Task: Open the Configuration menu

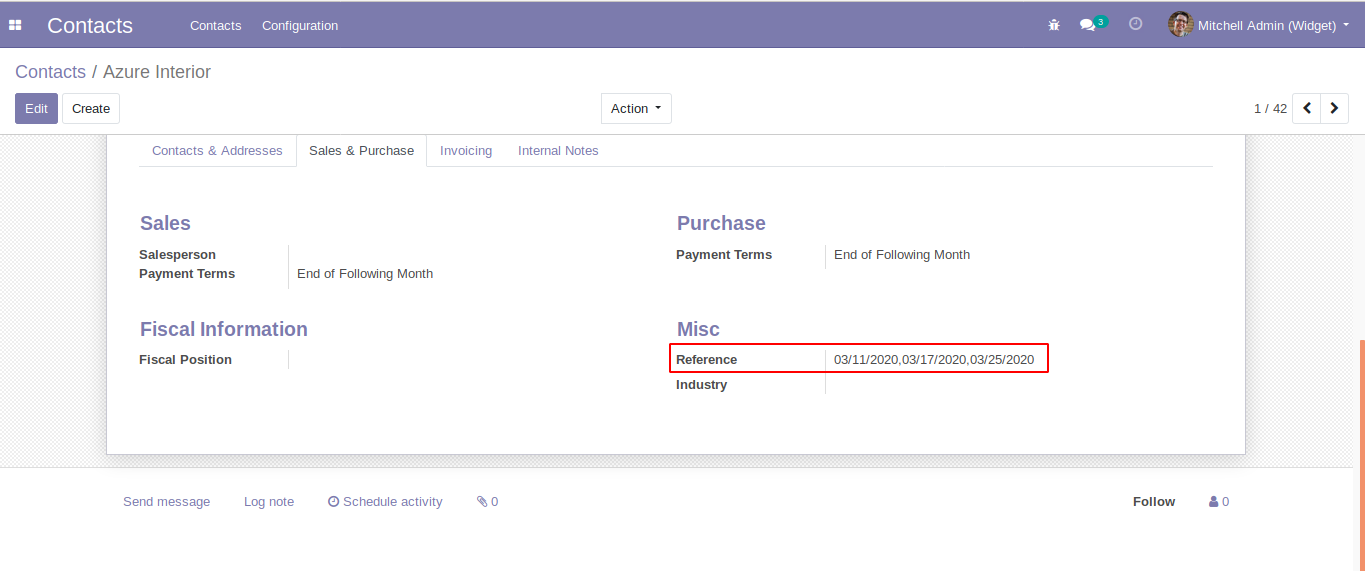Action: 300,26
